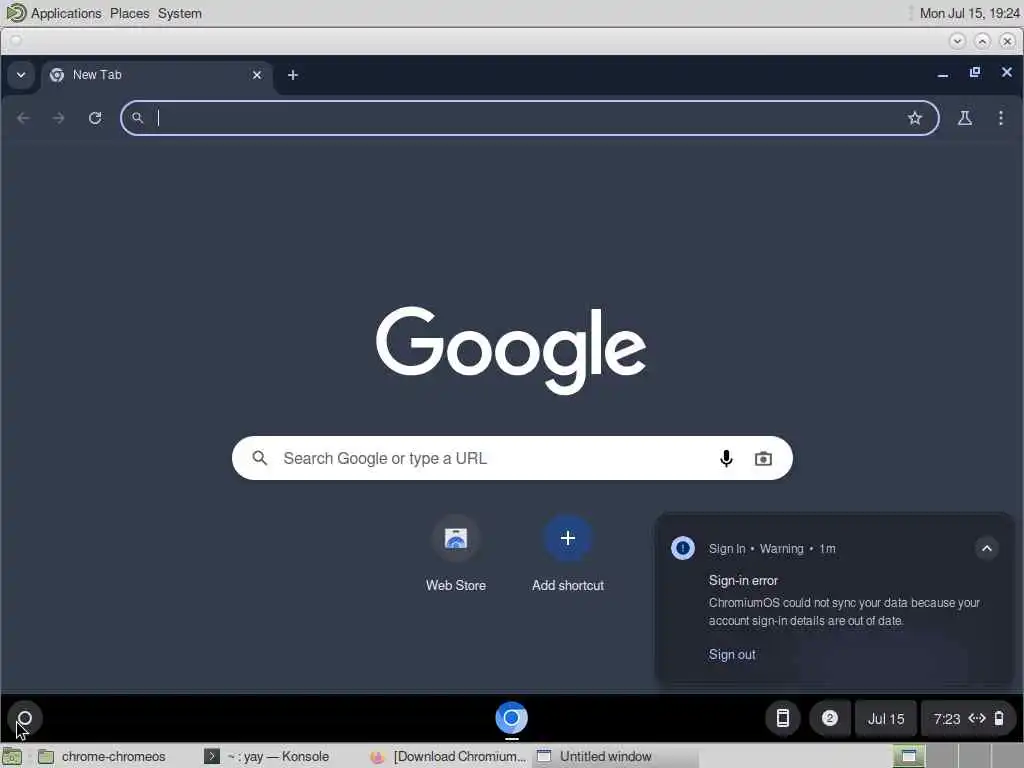Screen dimensions: 1024x768
Task: Select the New Tab tab
Action: [157, 75]
